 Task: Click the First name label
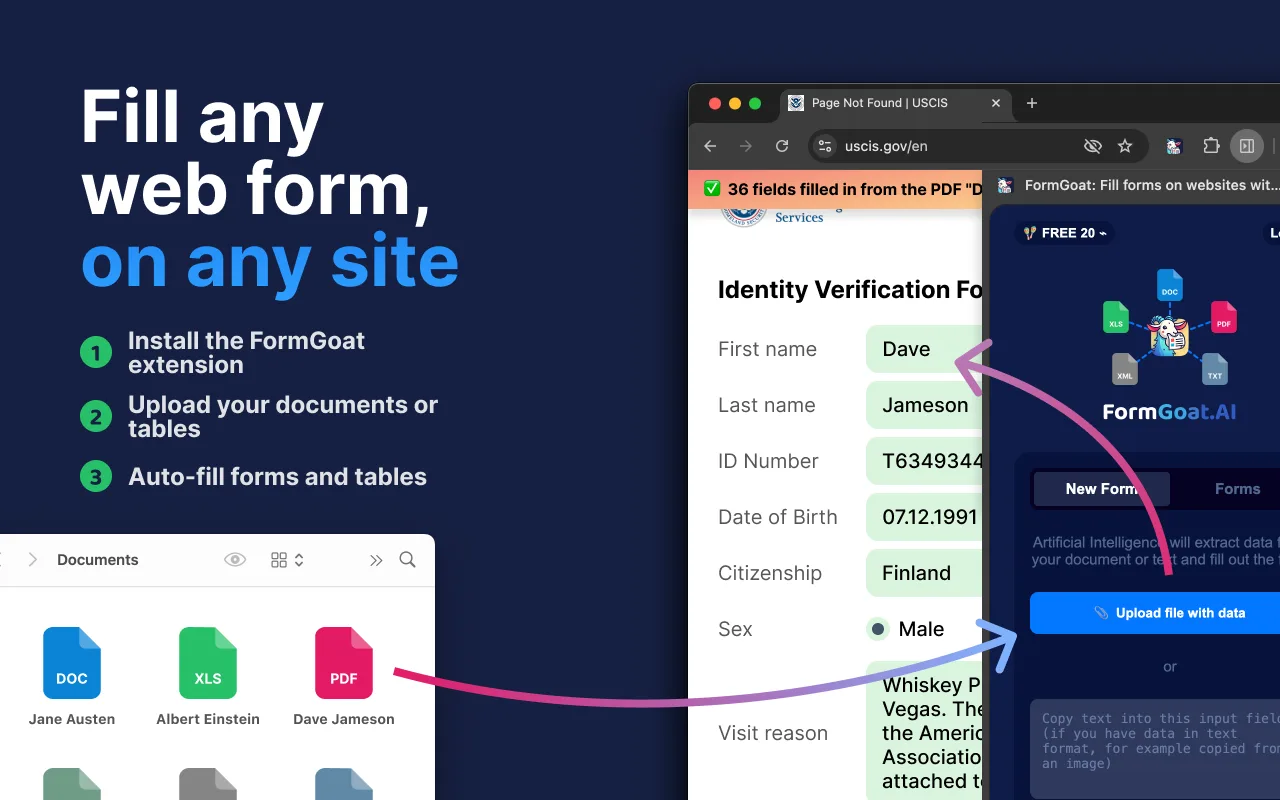click(767, 349)
